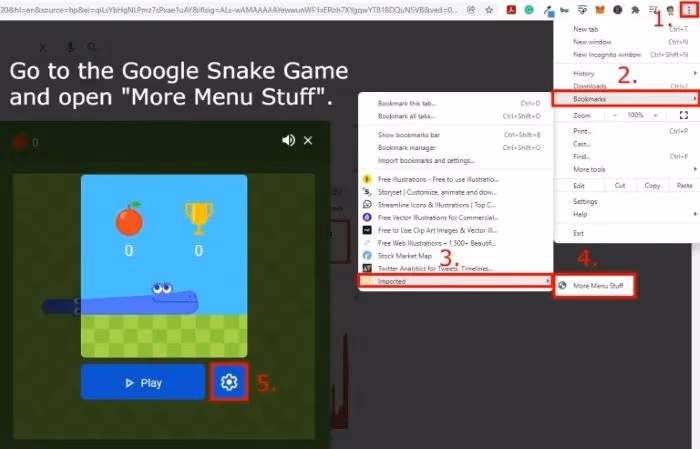Open the snake game settings gear

(229, 382)
